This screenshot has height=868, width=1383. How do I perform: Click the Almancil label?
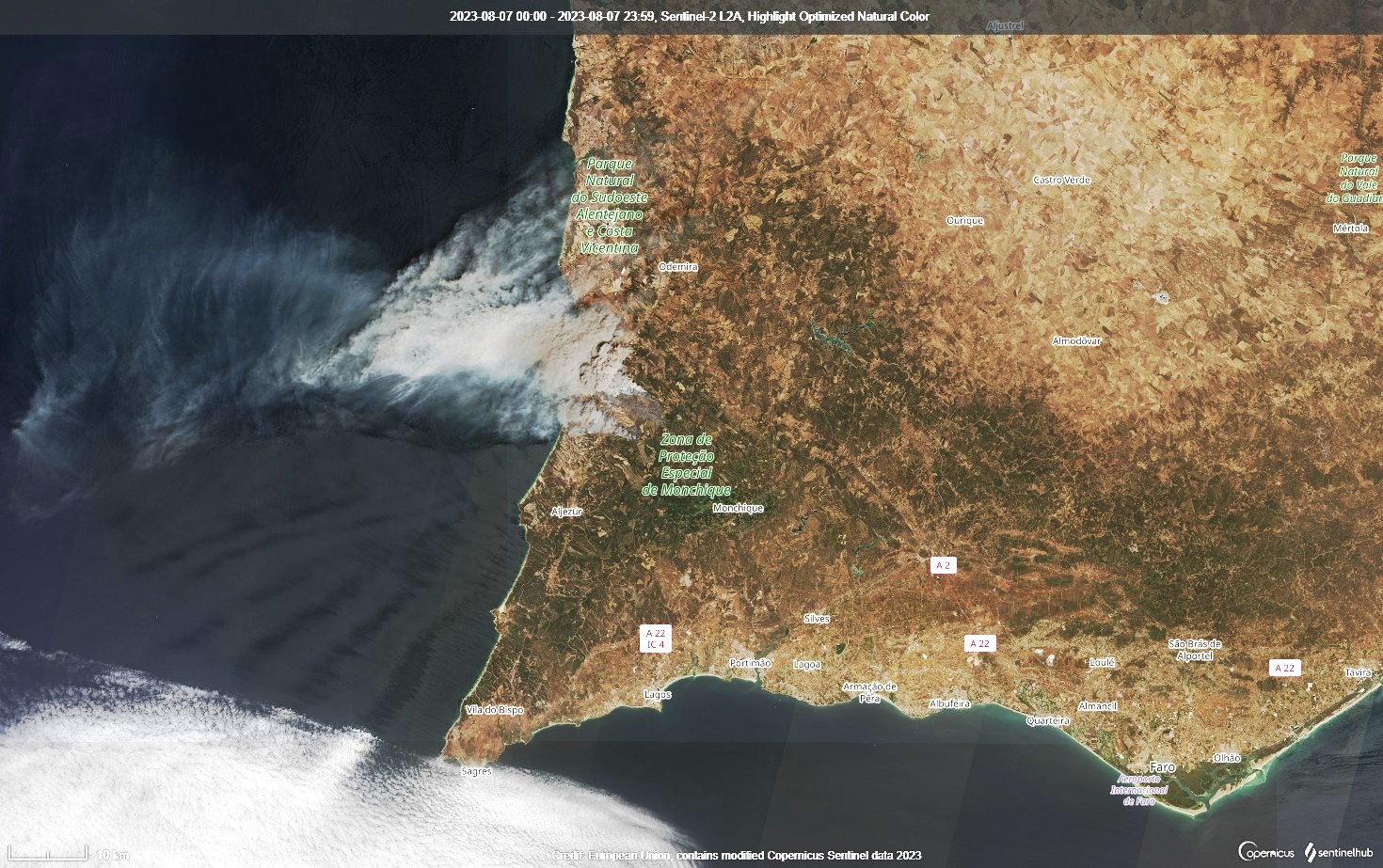[1097, 706]
